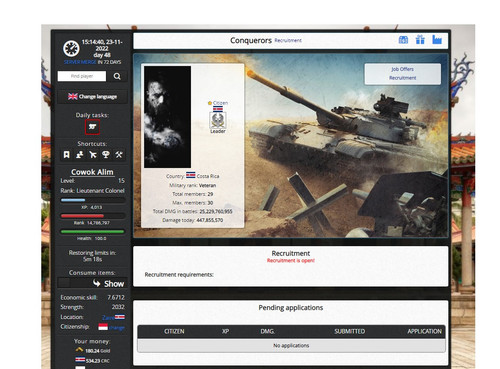This screenshot has height=369, width=500.
Task: Open the airplane travel shortcut icon
Action: coord(93,155)
